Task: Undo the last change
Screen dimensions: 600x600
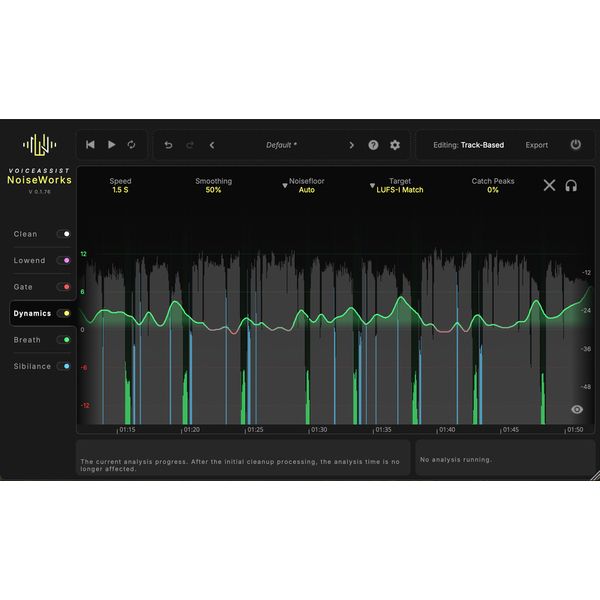Action: point(168,145)
